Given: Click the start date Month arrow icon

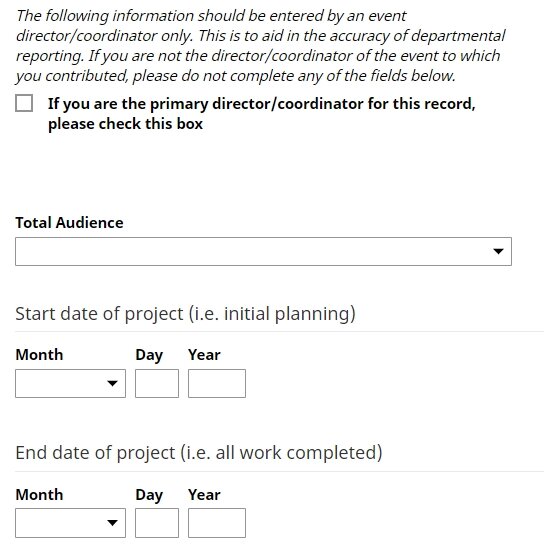Looking at the screenshot, I should pyautogui.click(x=112, y=383).
